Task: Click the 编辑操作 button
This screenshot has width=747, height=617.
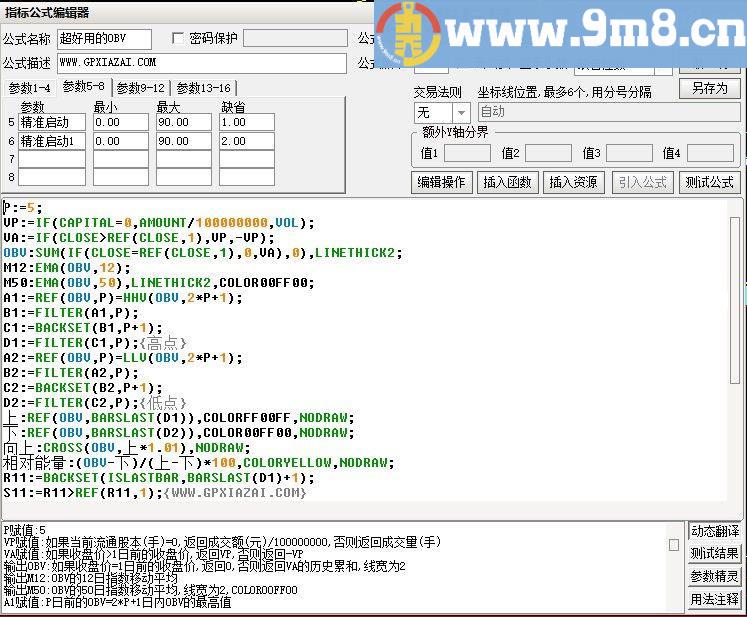Action: 441,182
